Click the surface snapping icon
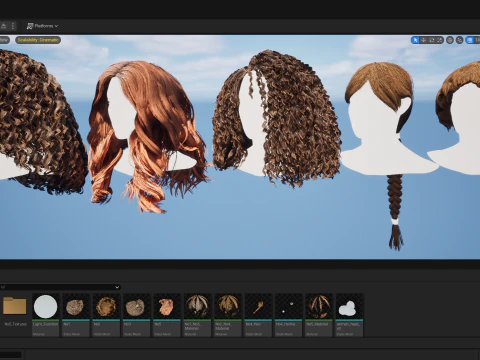 tap(460, 40)
